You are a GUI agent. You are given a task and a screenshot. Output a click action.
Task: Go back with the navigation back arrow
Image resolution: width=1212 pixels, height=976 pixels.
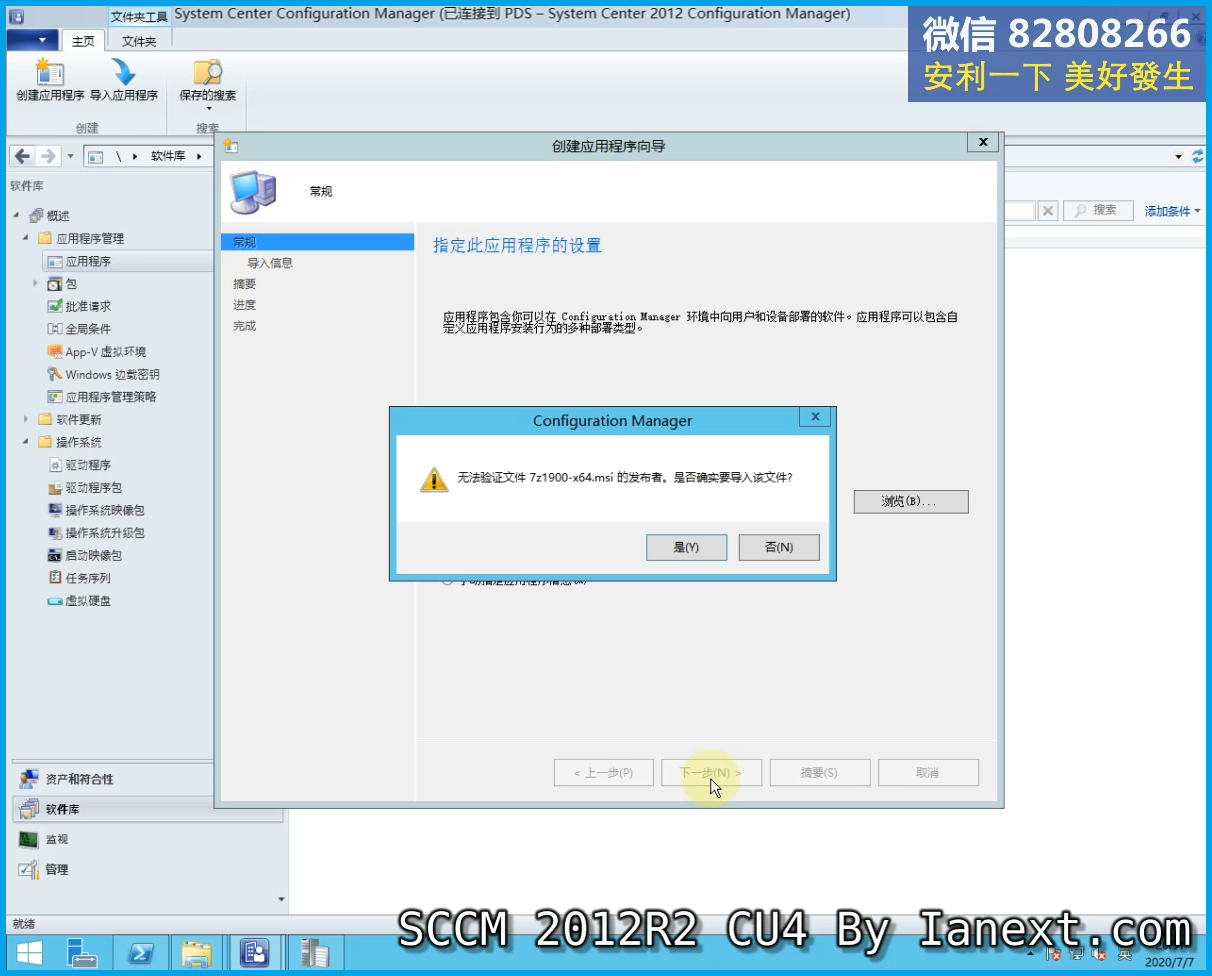coord(22,156)
